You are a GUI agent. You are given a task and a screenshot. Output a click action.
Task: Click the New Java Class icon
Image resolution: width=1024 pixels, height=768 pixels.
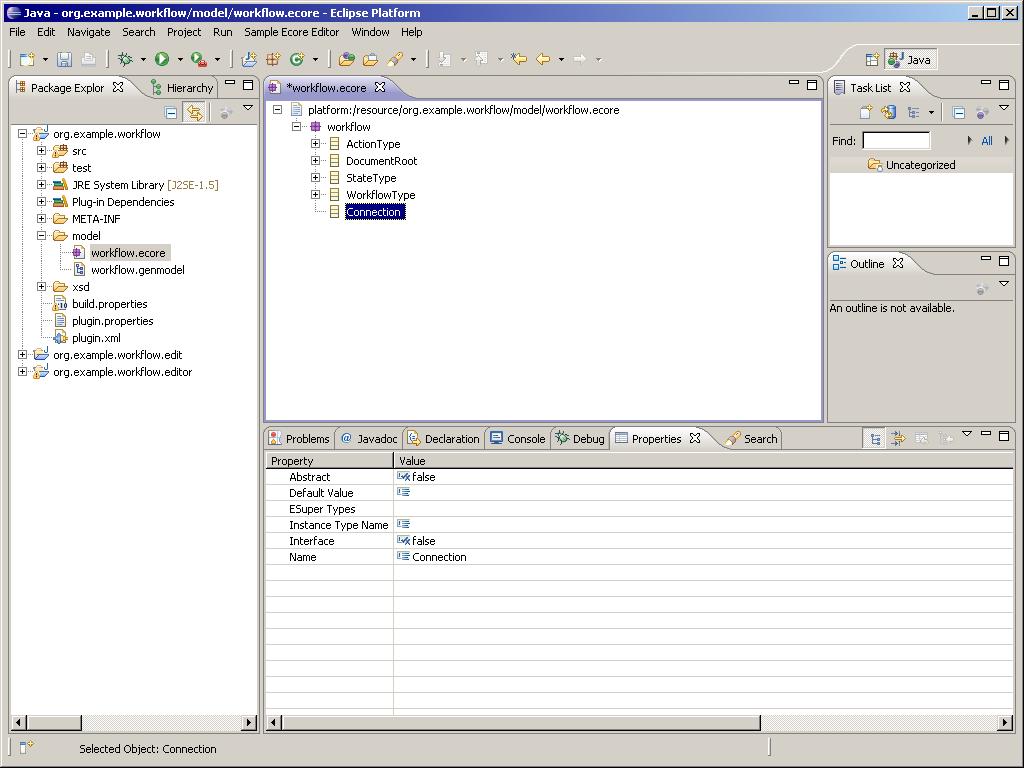pos(296,59)
